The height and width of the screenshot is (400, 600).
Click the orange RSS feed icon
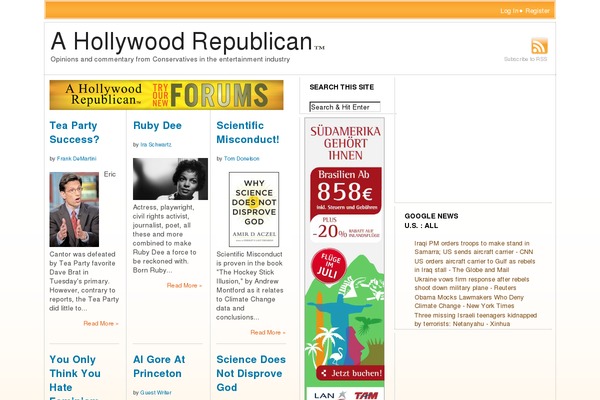pos(539,46)
